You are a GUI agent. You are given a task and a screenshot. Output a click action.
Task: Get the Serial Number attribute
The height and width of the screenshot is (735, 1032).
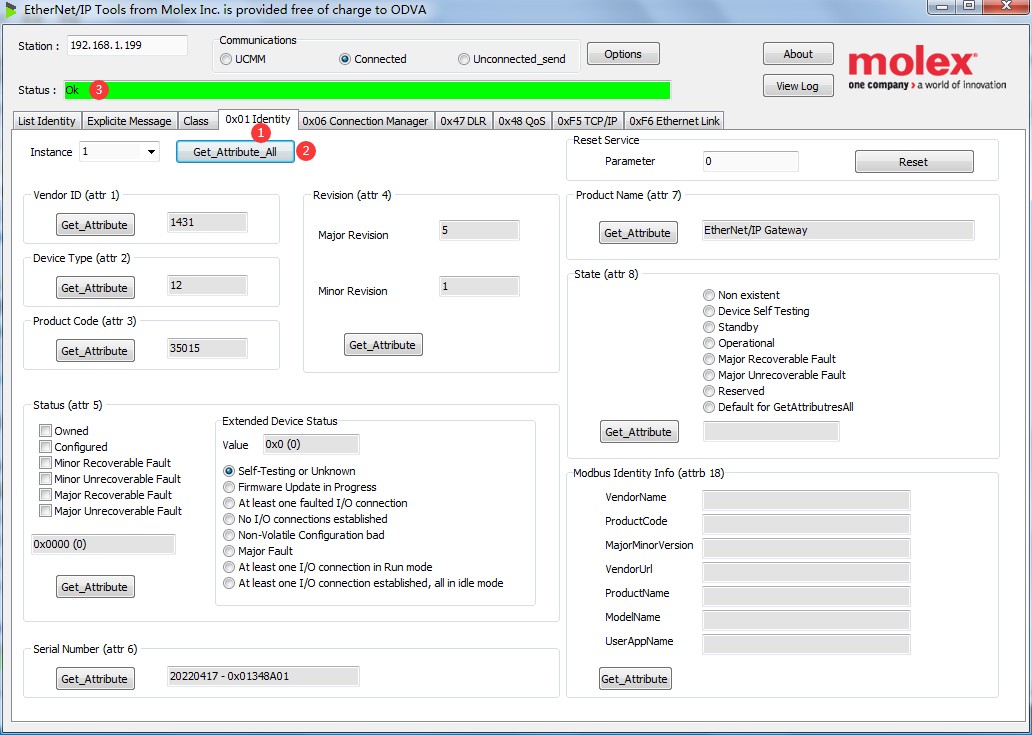95,678
